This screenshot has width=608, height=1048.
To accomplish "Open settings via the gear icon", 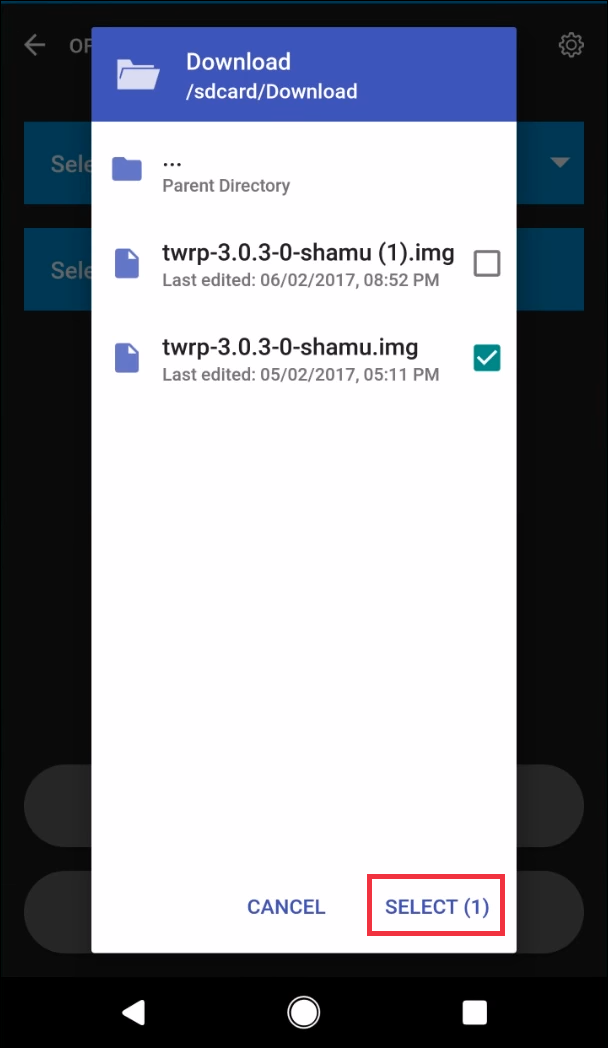I will 571,45.
